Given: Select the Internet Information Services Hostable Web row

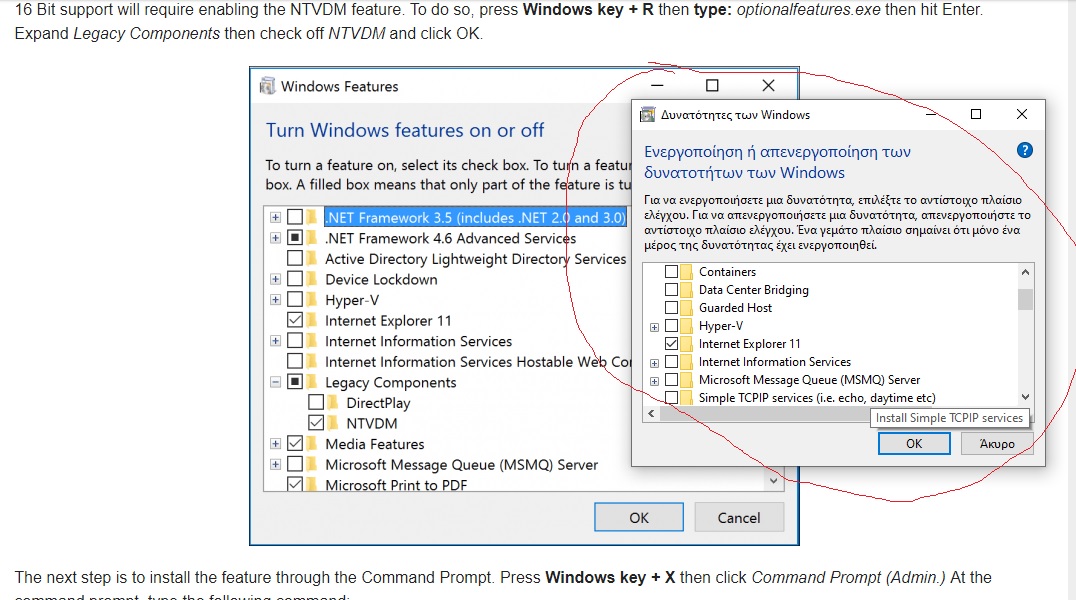Looking at the screenshot, I should 478,361.
